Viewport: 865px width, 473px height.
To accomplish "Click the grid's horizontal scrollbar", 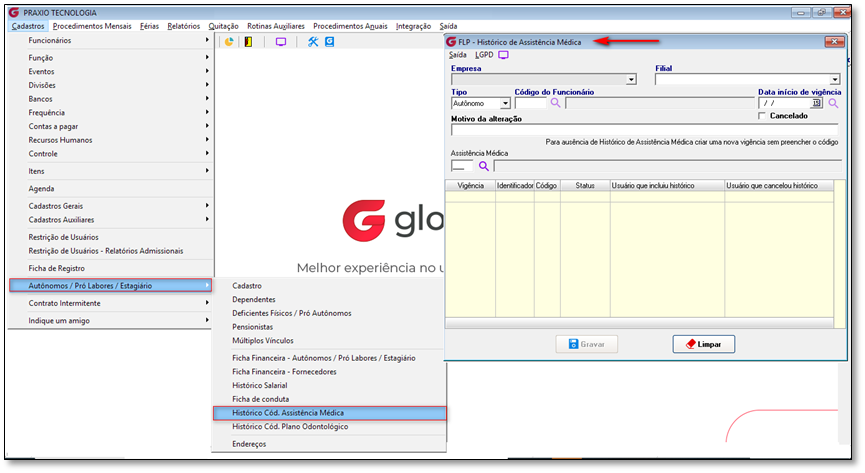I will pyautogui.click(x=640, y=323).
